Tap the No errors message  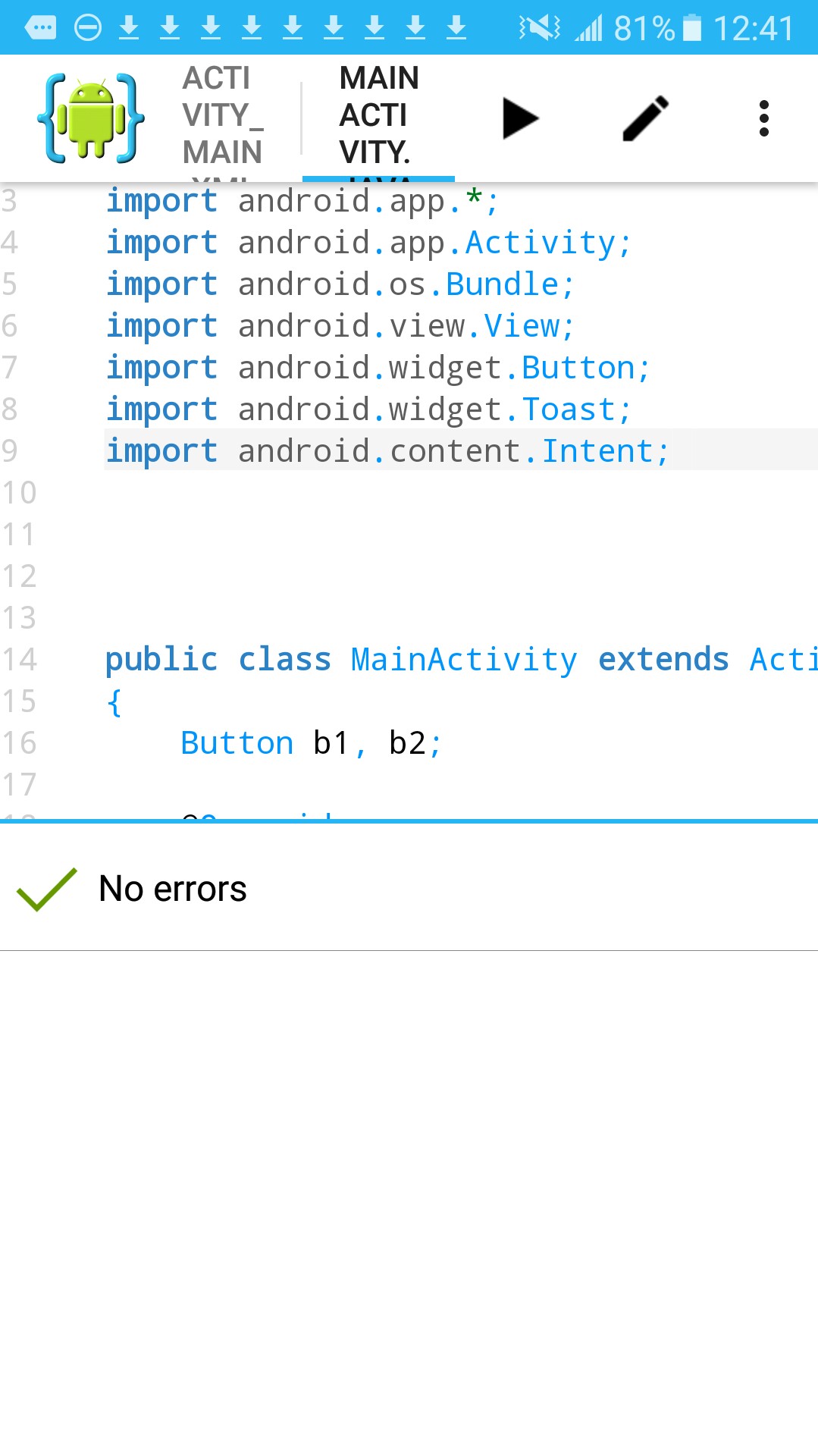[x=173, y=889]
